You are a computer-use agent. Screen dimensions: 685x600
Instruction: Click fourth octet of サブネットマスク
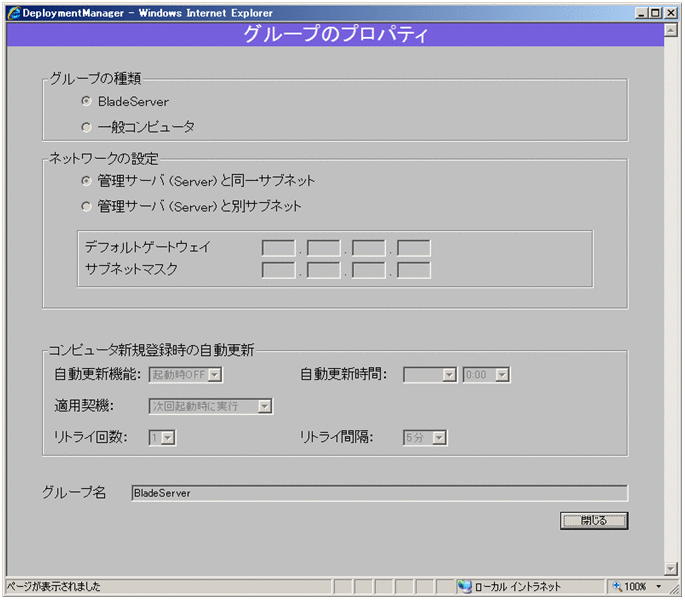(414, 270)
